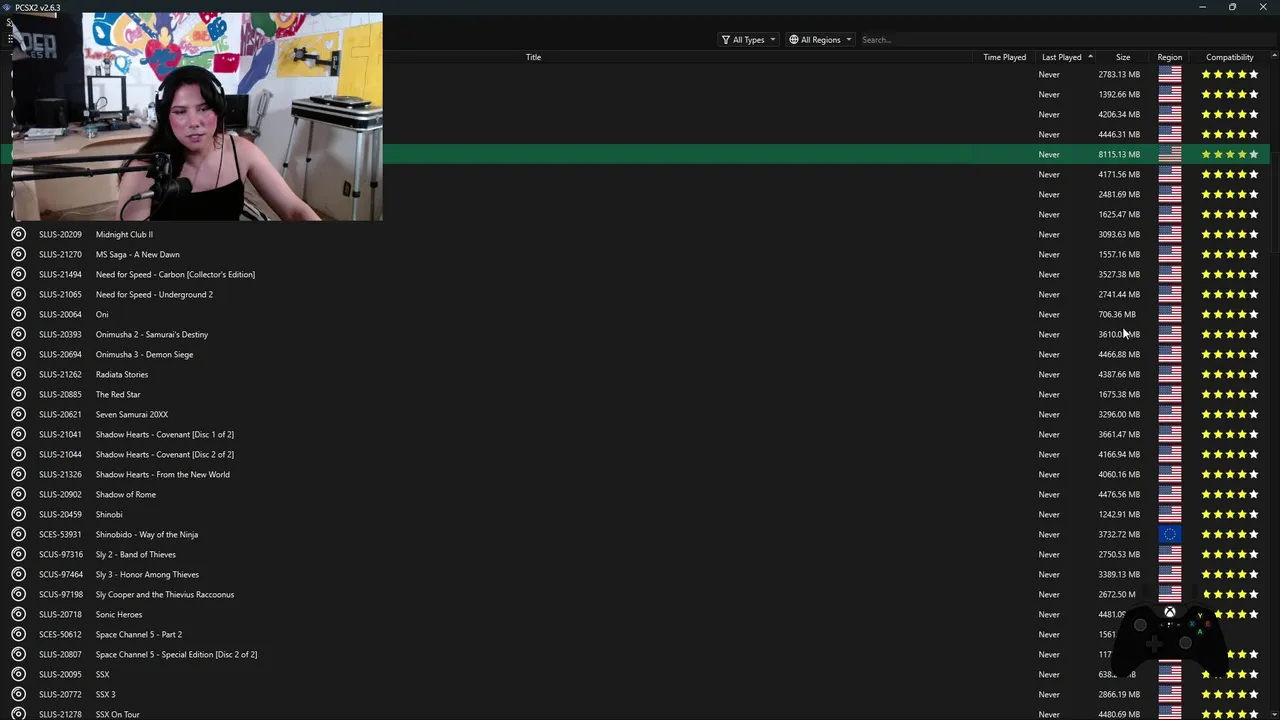Click the disc icon for Onimusha 3 - Demon Siege
This screenshot has height=720, width=1280.
tap(18, 354)
